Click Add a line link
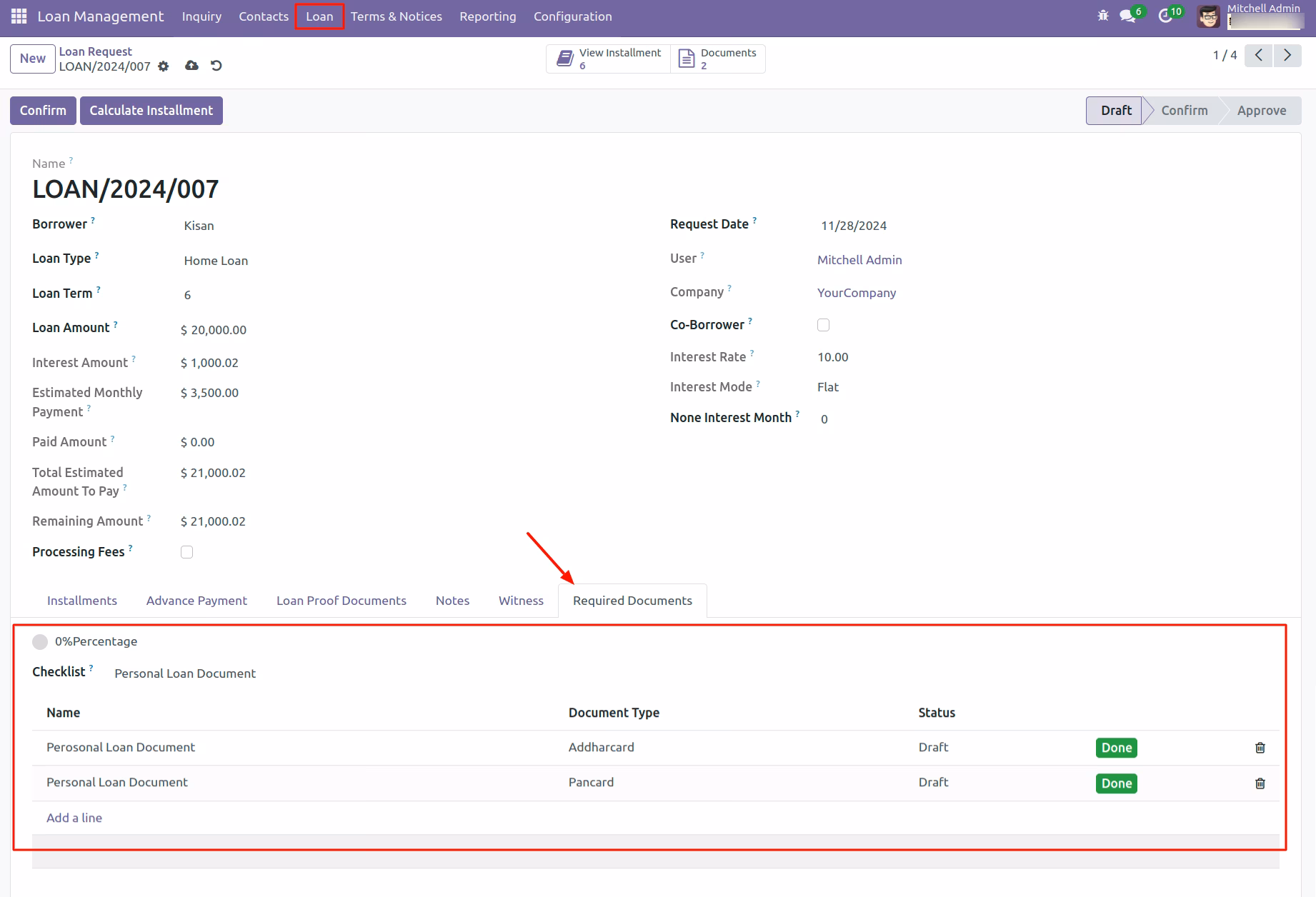 coord(74,818)
